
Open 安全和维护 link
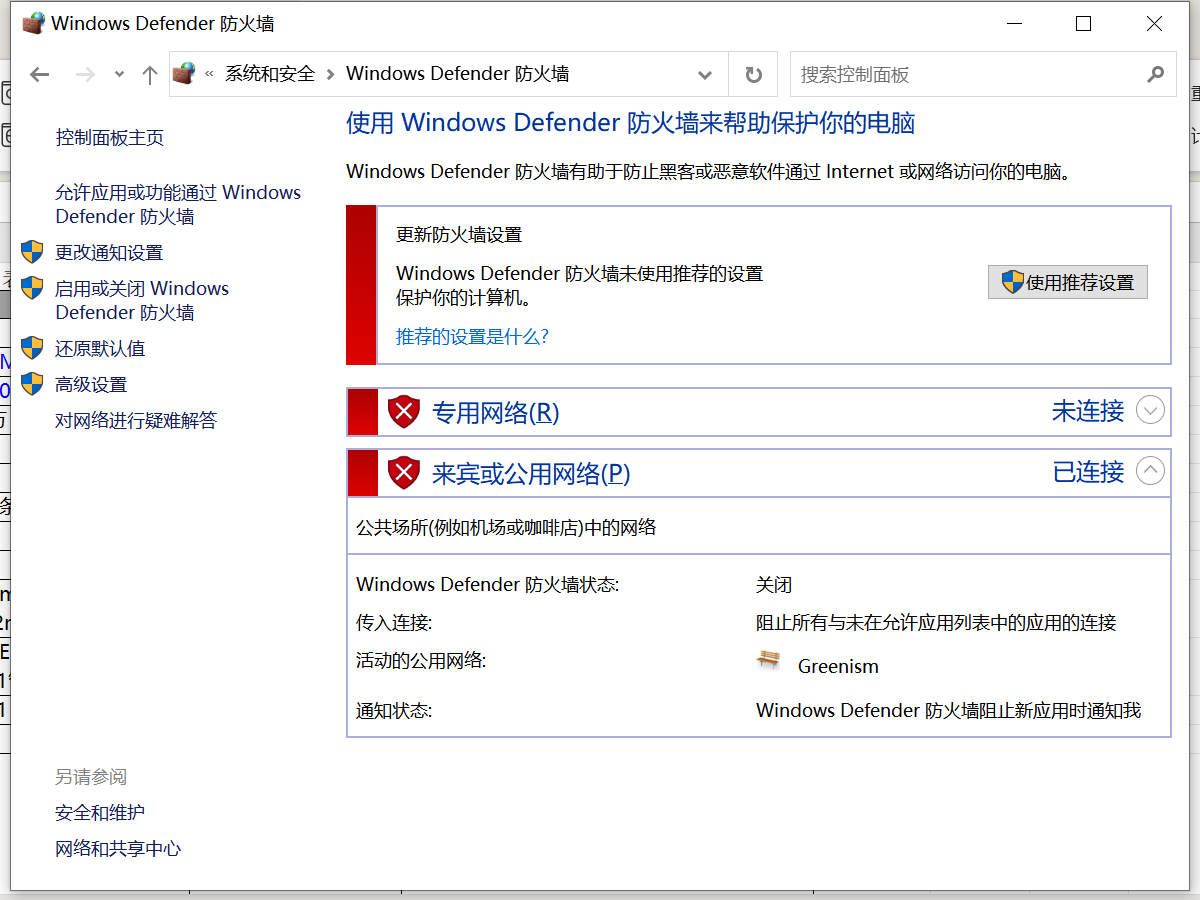pos(100,813)
